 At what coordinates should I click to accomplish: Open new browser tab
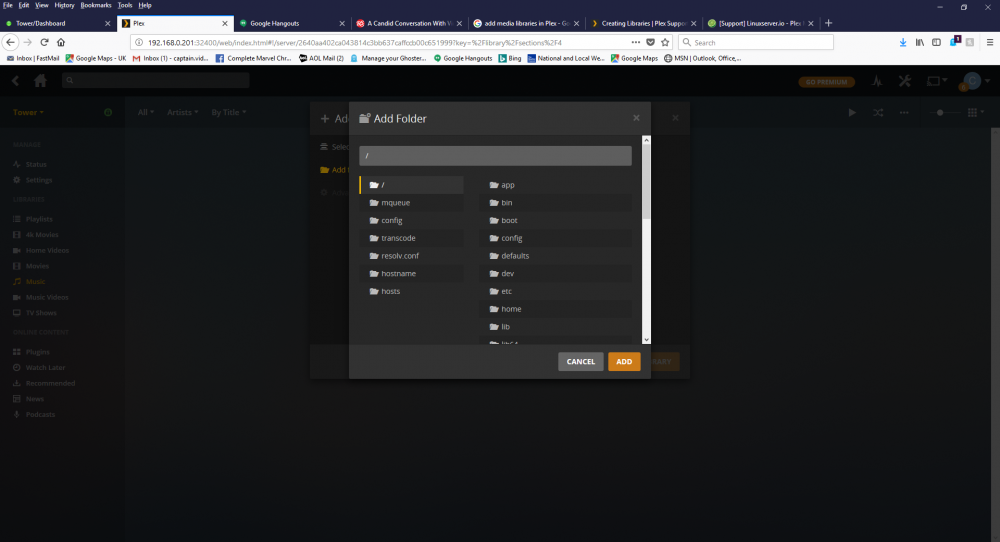pos(828,23)
